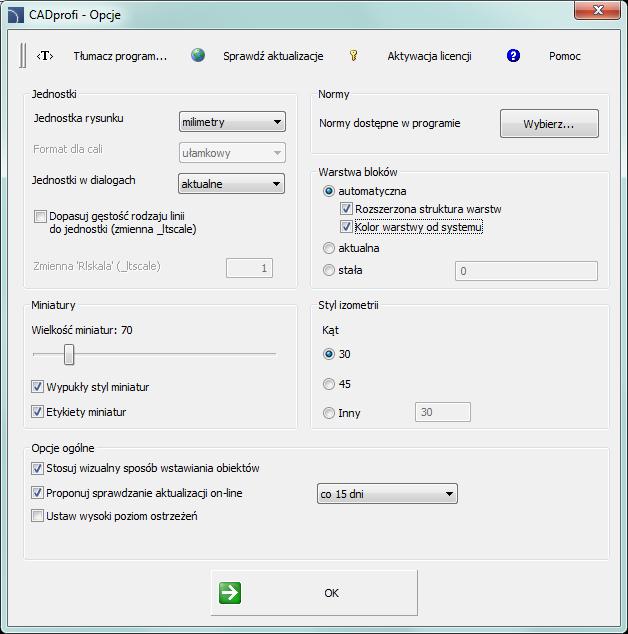
Task: Enable Ustaw wysoki poziom ostrzeżeń
Action: pyautogui.click(x=37, y=516)
